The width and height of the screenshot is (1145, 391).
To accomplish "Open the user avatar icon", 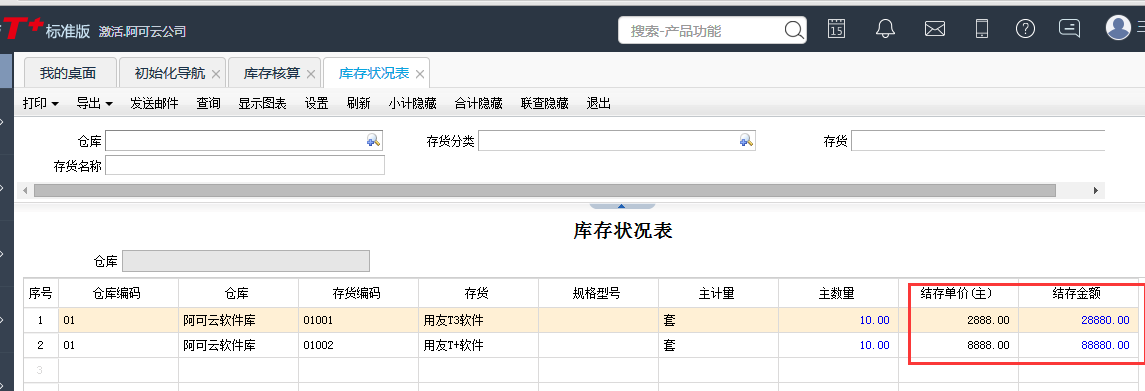I will click(x=1118, y=28).
